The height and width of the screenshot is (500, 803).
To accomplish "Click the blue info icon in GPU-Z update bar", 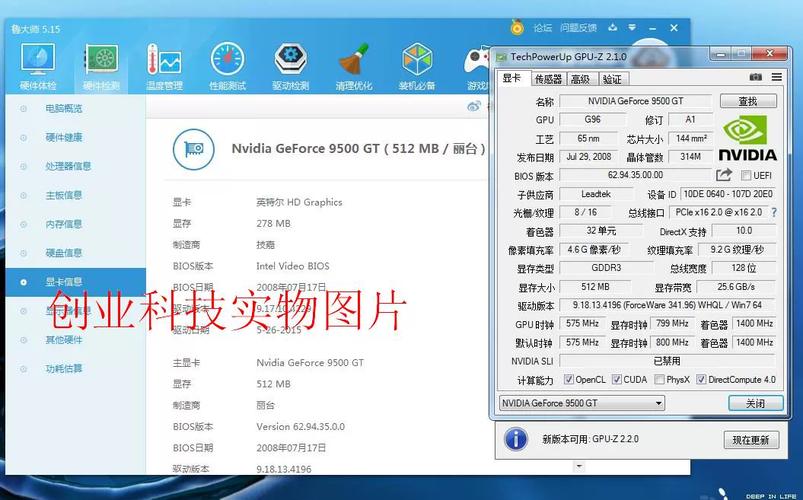I will coord(516,440).
